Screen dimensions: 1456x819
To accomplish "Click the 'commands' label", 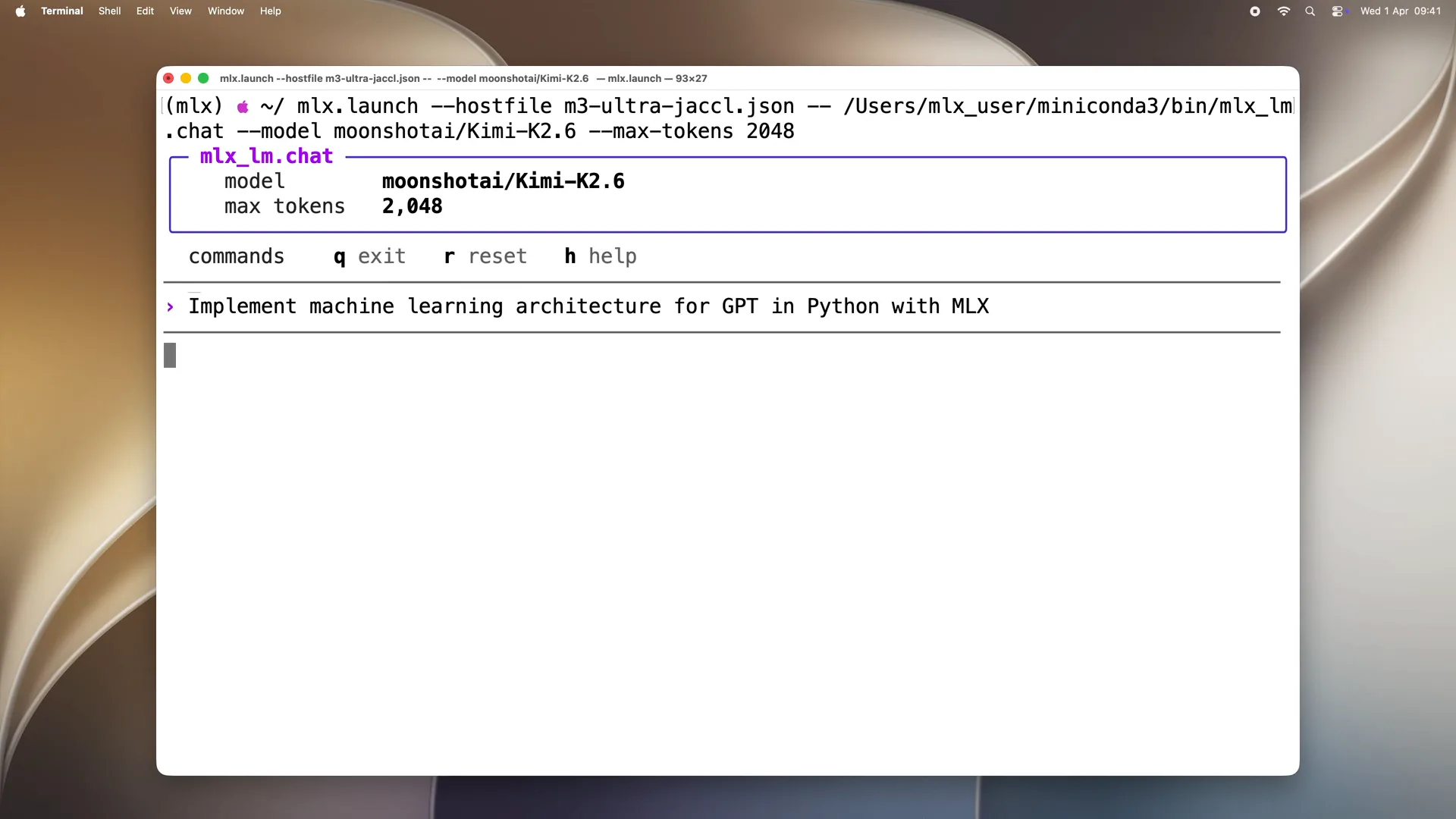I will (x=237, y=256).
